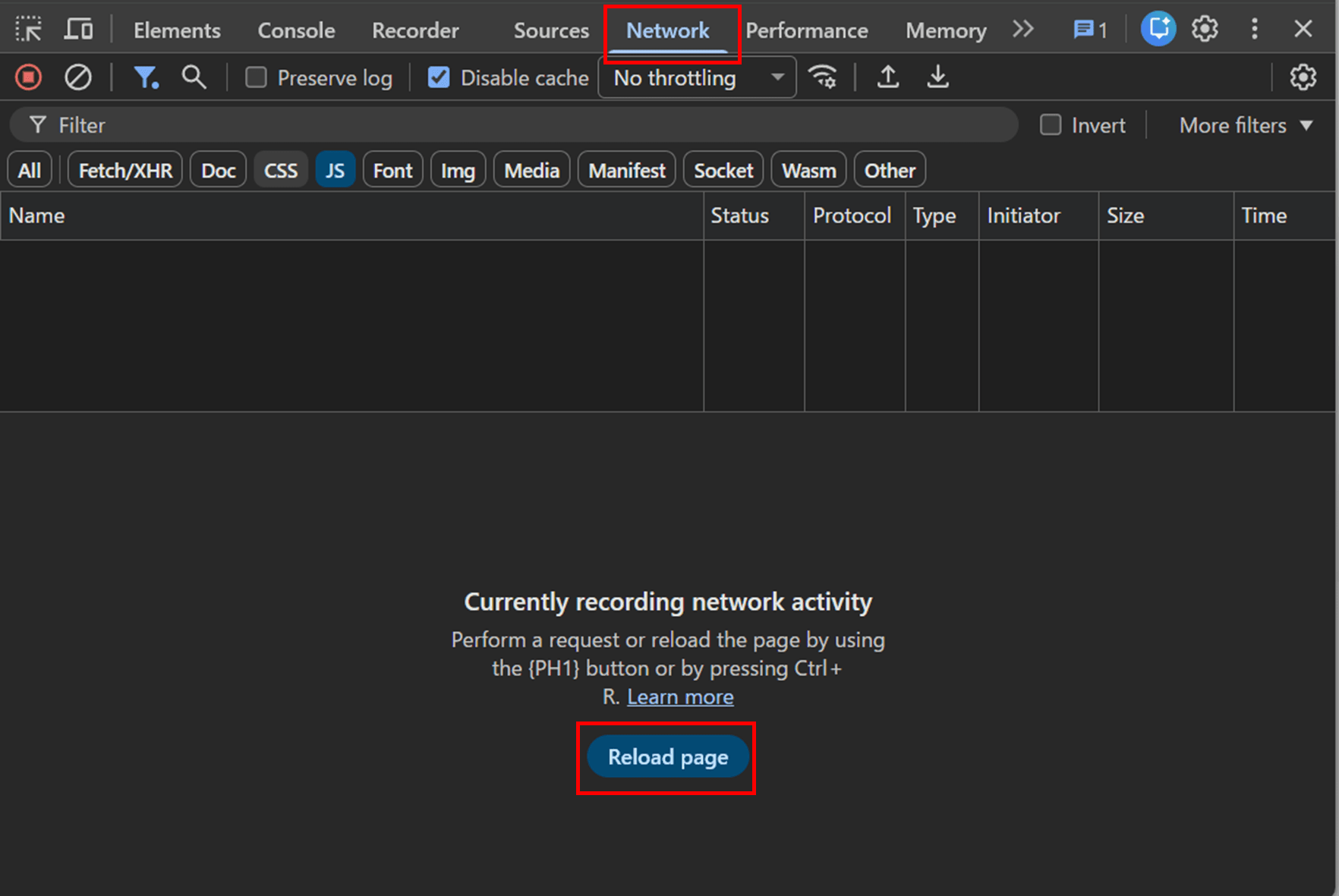Click the Reload page button
The image size is (1339, 896).
[x=667, y=756]
